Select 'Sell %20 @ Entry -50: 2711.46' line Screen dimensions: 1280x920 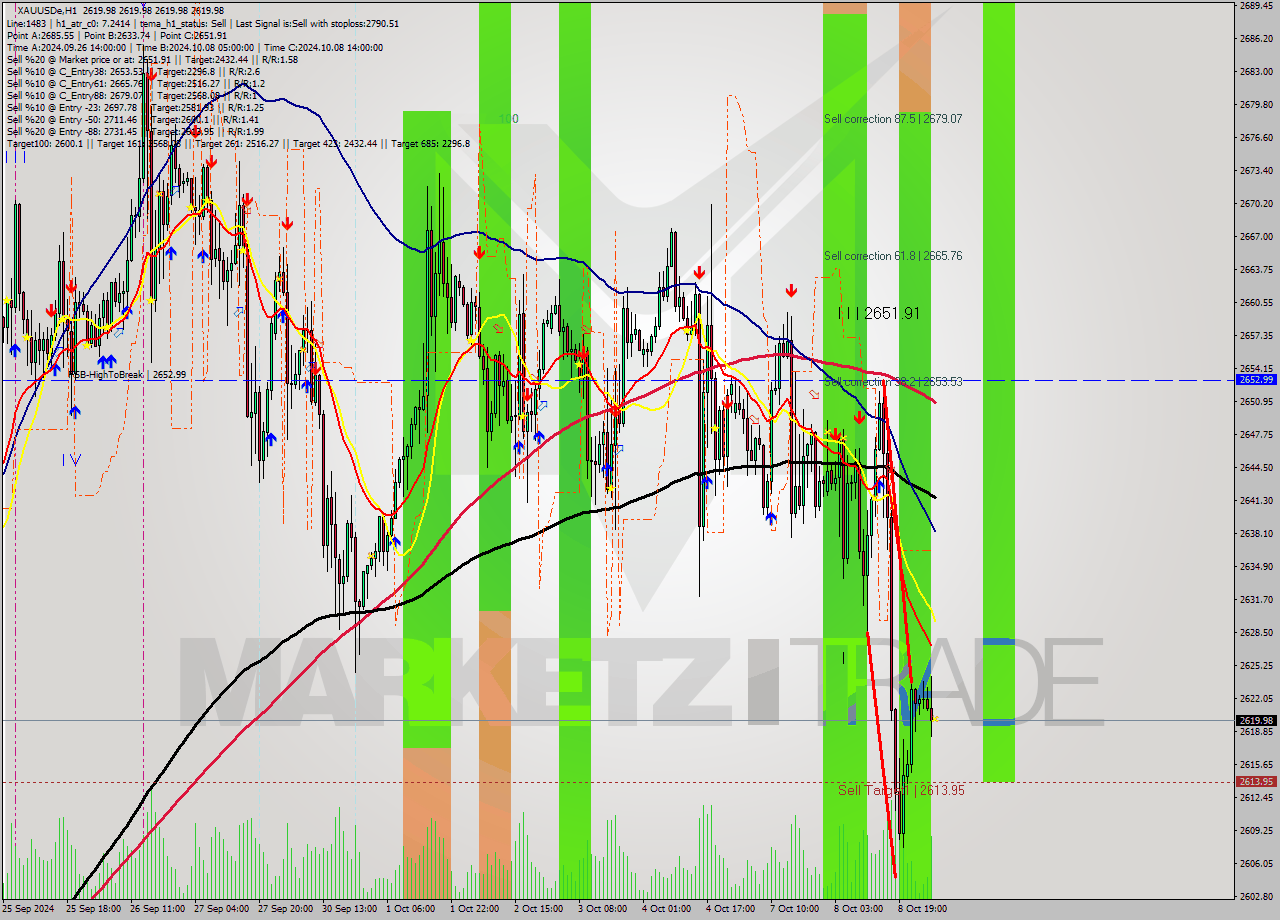135,119
